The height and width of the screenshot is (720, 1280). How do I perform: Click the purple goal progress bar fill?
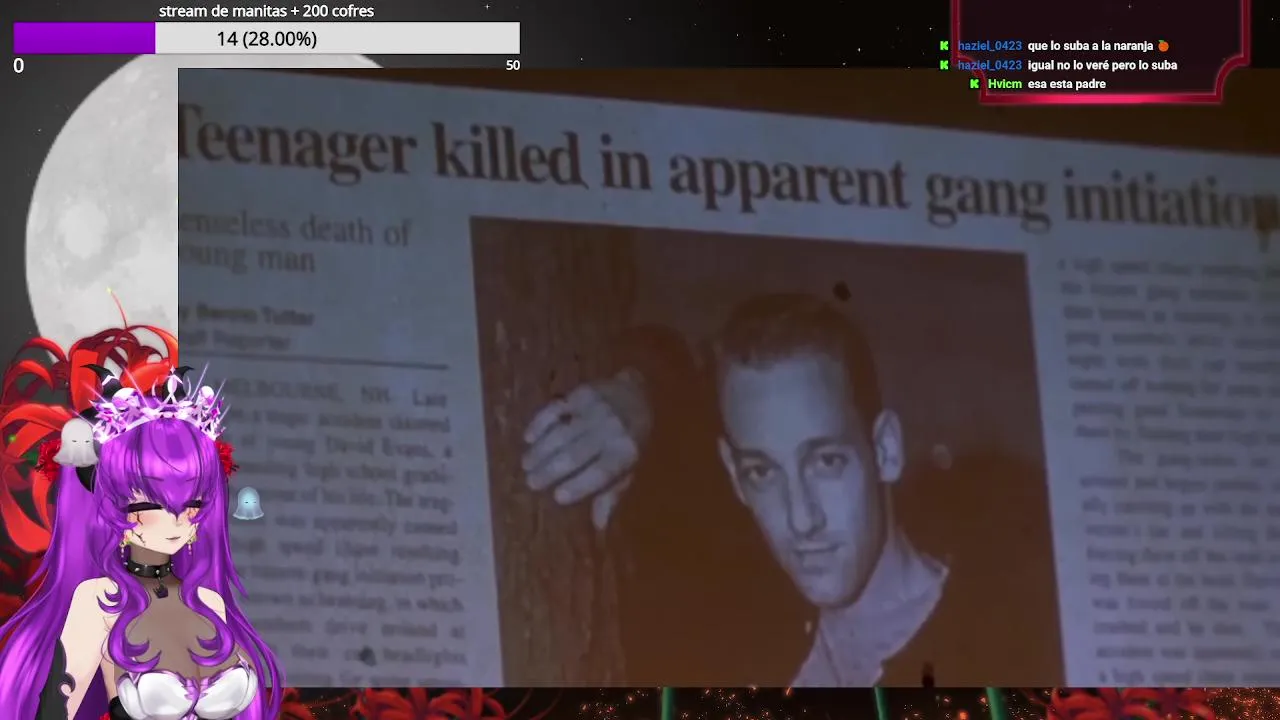pyautogui.click(x=85, y=38)
